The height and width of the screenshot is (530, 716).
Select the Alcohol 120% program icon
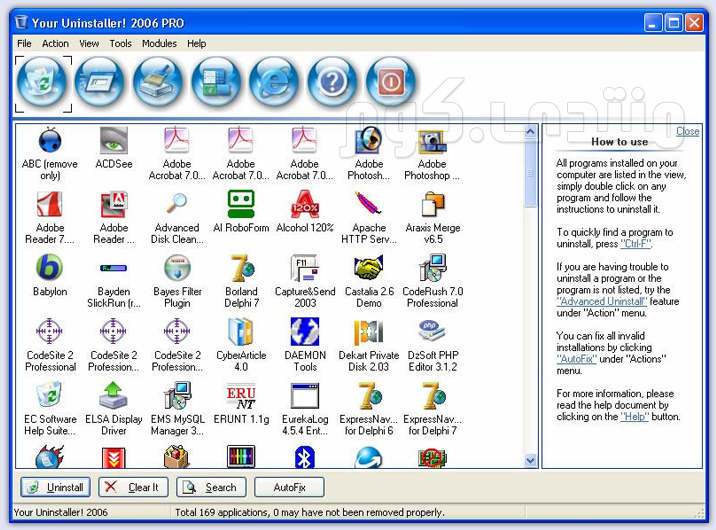305,206
